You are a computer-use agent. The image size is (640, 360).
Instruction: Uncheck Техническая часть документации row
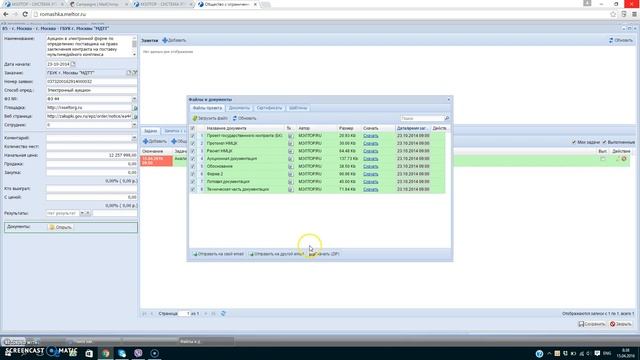click(x=193, y=189)
